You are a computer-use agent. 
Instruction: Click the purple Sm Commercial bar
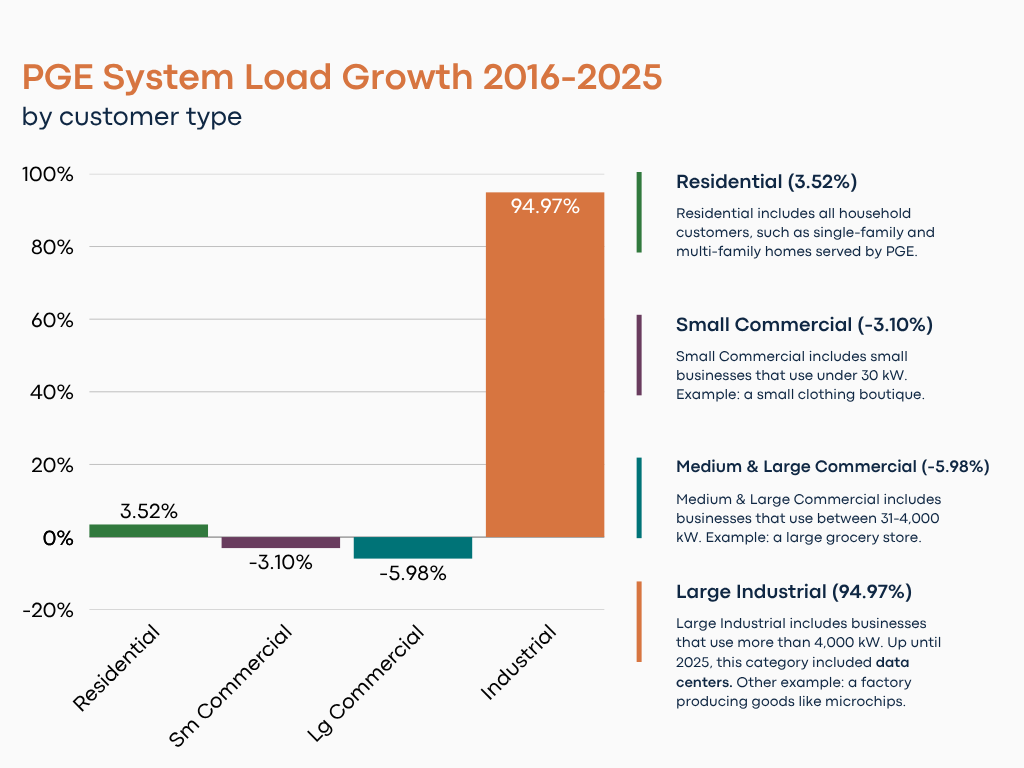(x=281, y=544)
